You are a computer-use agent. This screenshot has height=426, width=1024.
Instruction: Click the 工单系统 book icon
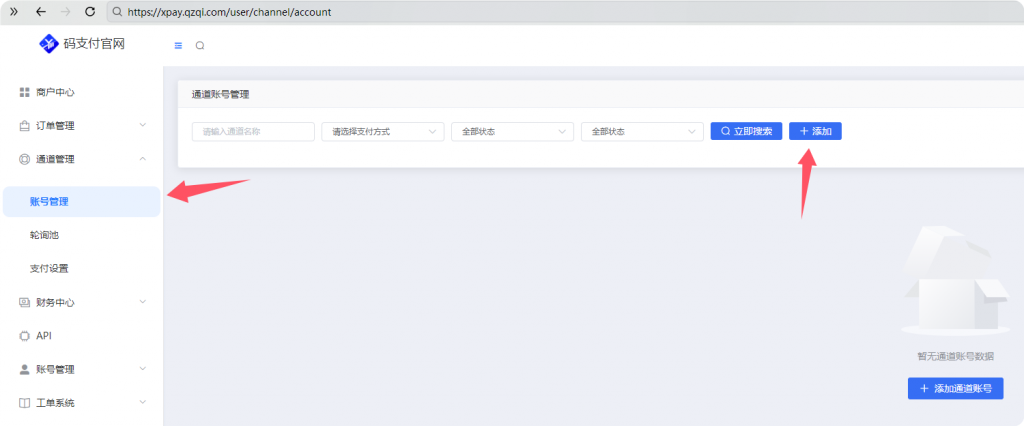point(25,402)
